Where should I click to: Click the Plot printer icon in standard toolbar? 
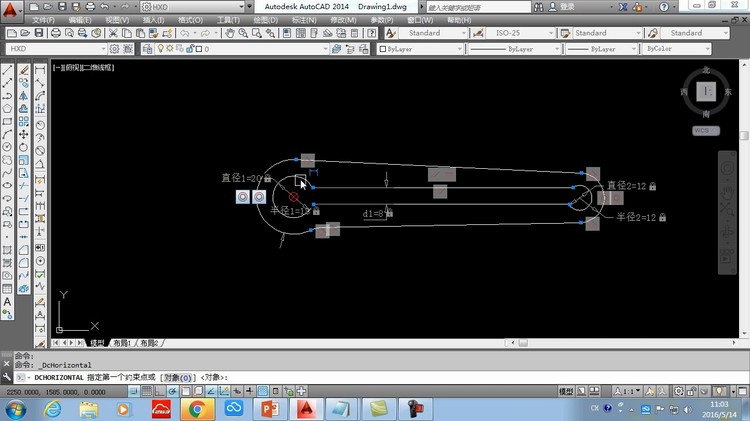(x=55, y=33)
